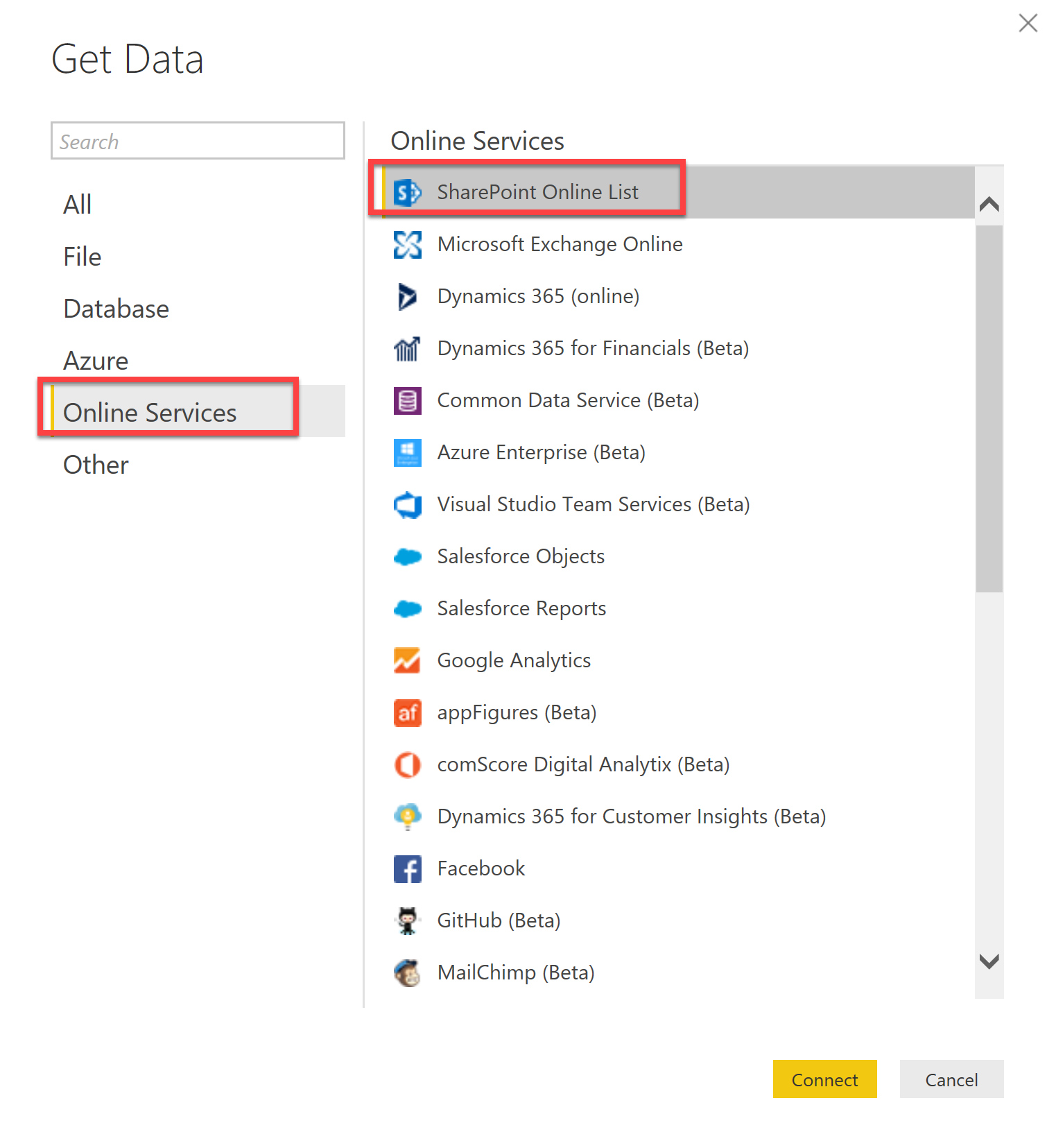The width and height of the screenshot is (1056, 1148).
Task: Select "Microsoft Exchange Online" connector text
Action: (560, 244)
